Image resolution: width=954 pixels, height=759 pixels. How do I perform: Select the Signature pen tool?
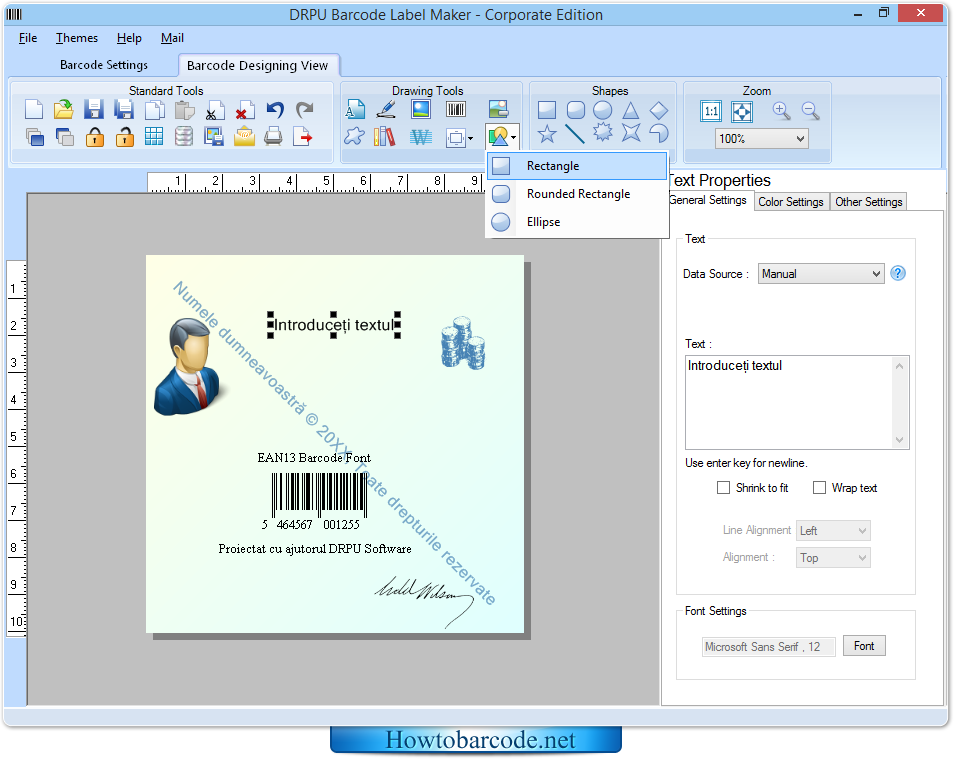click(x=386, y=110)
